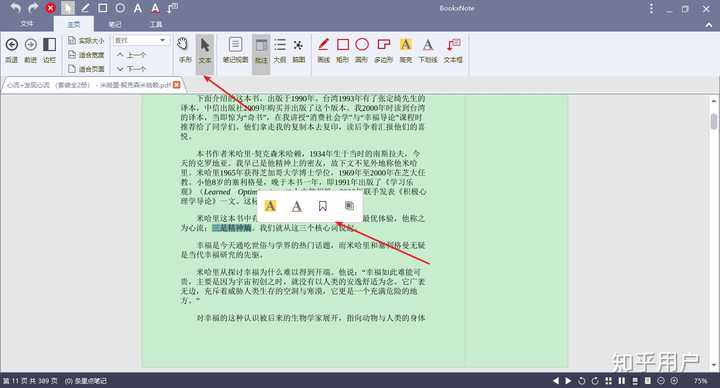Copy selection using popup copy icon

click(x=349, y=206)
